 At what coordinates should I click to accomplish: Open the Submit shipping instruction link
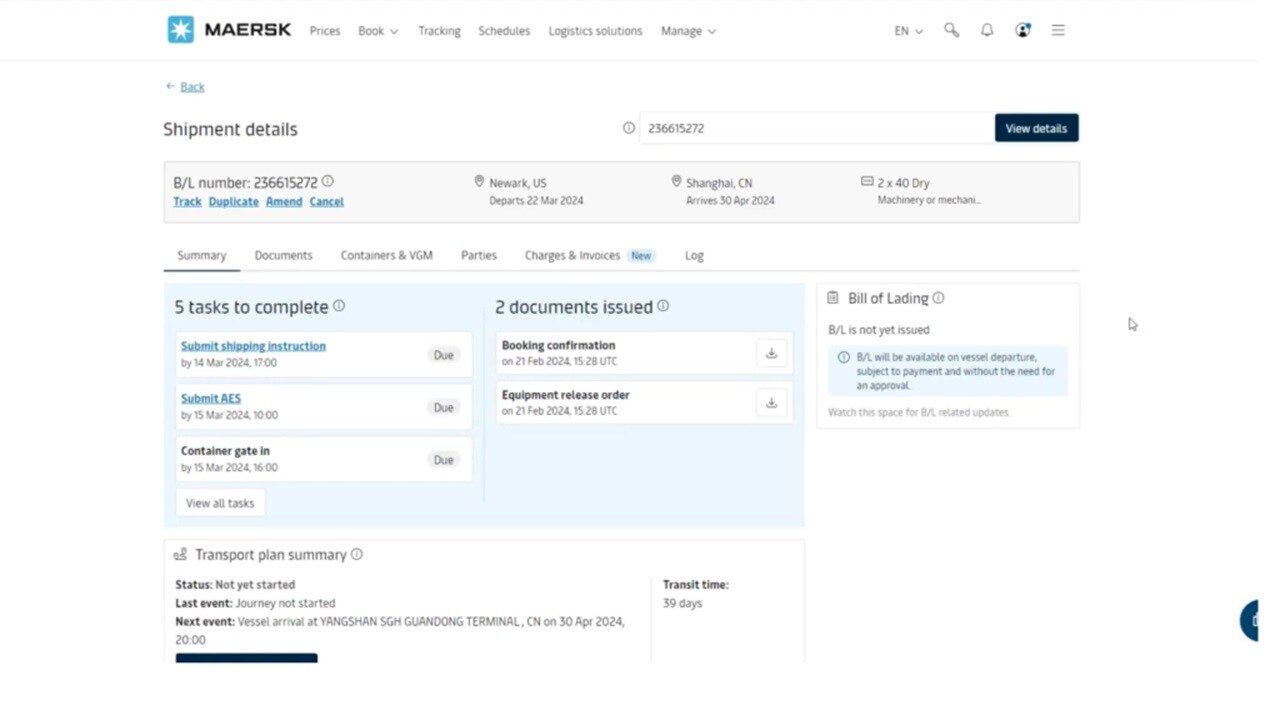pos(253,346)
